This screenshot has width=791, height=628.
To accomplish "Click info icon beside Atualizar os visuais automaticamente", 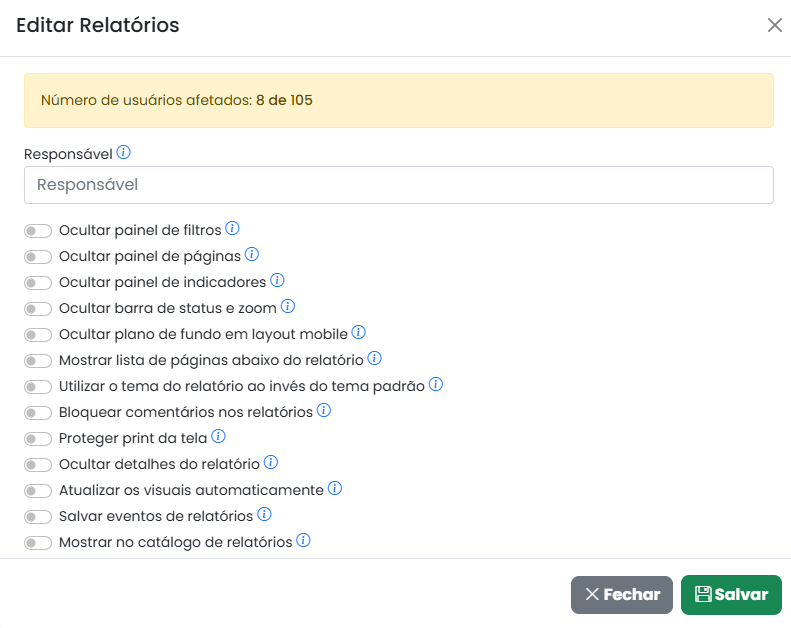I will 335,488.
